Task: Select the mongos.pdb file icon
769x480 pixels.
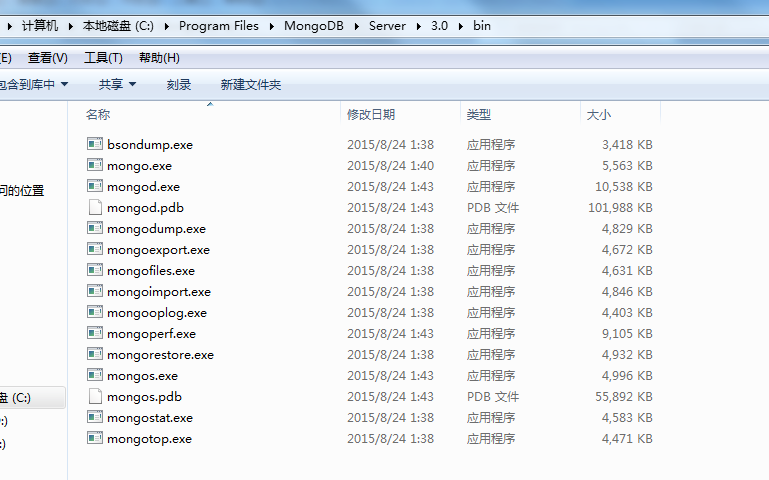Action: click(x=95, y=396)
